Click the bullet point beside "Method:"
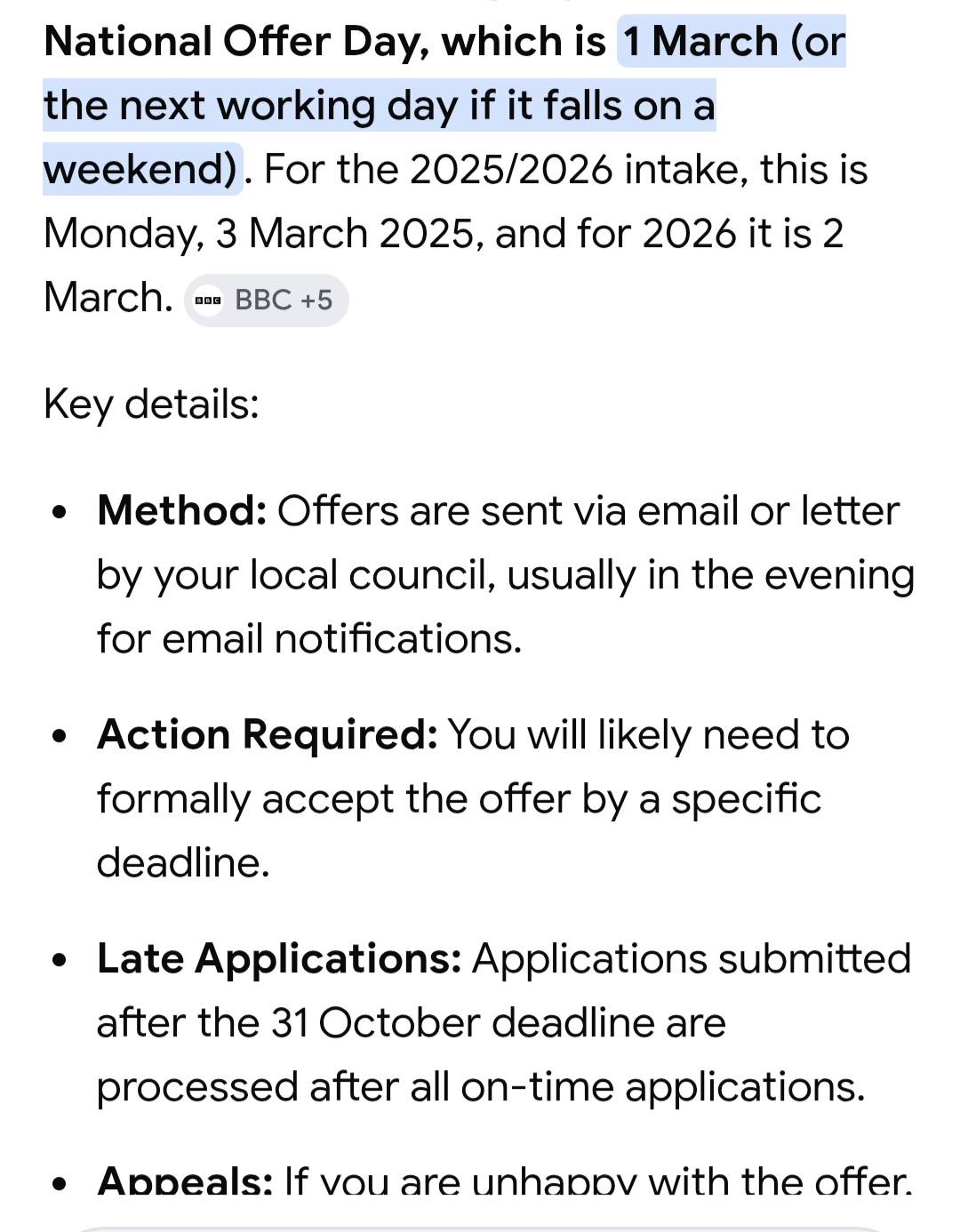The width and height of the screenshot is (960, 1232). pyautogui.click(x=60, y=513)
